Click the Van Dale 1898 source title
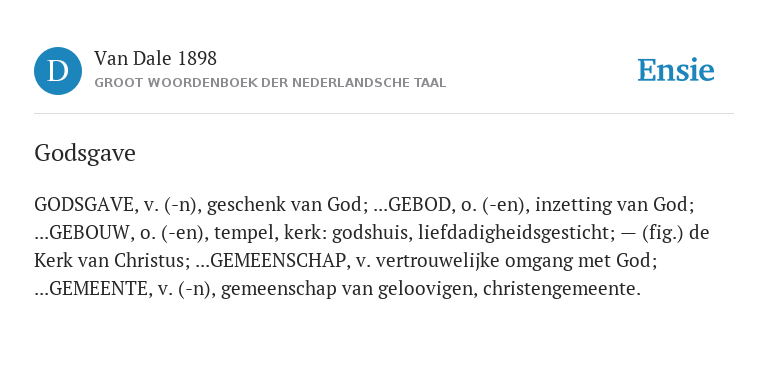Image resolution: width=768 pixels, height=384 pixels. [x=155, y=59]
